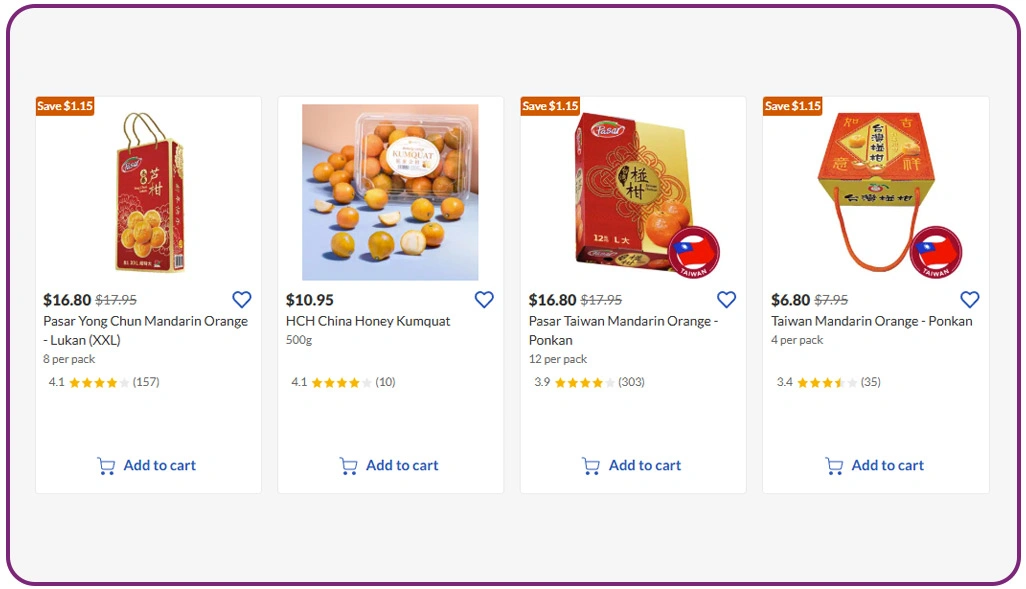The width and height of the screenshot is (1026, 589).
Task: Add HCH China Honey Kumquat to cart
Action: pos(401,465)
